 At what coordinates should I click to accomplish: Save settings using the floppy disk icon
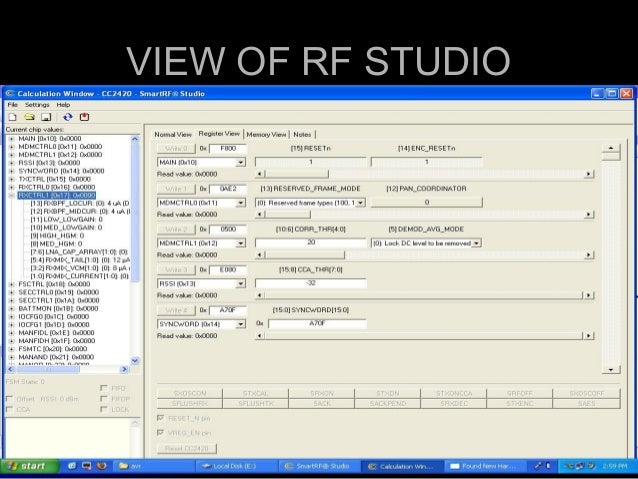[x=46, y=117]
